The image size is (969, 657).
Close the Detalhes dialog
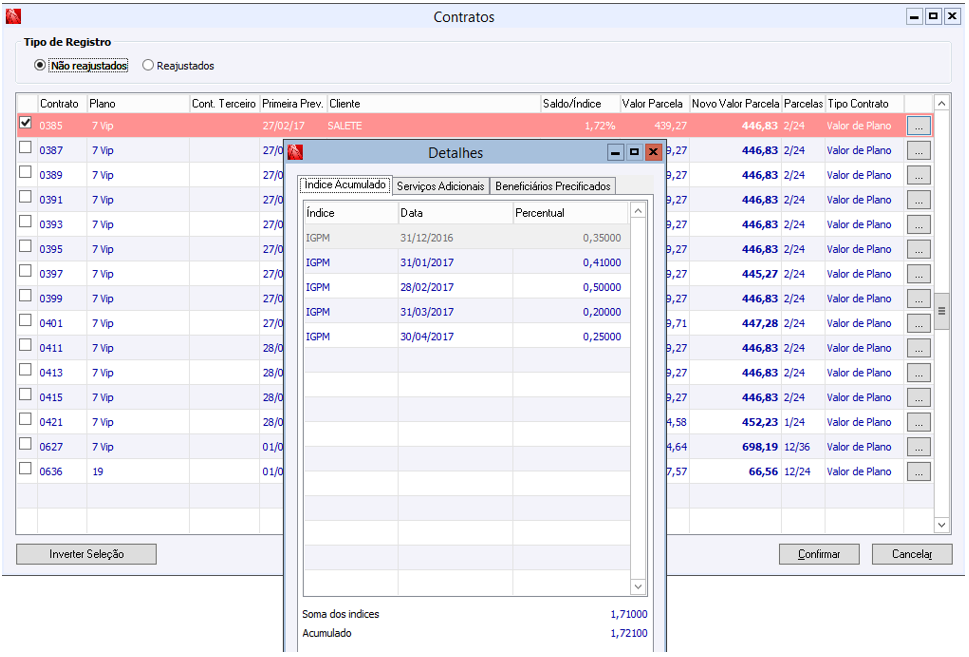click(653, 153)
